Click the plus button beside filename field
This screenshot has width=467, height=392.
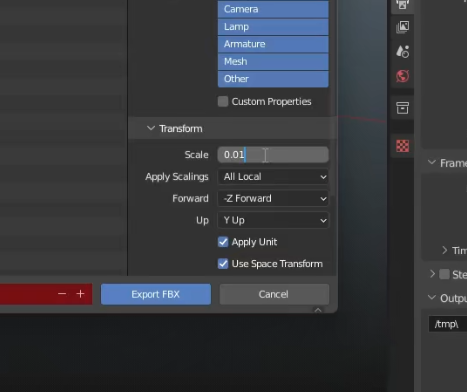[x=80, y=294]
